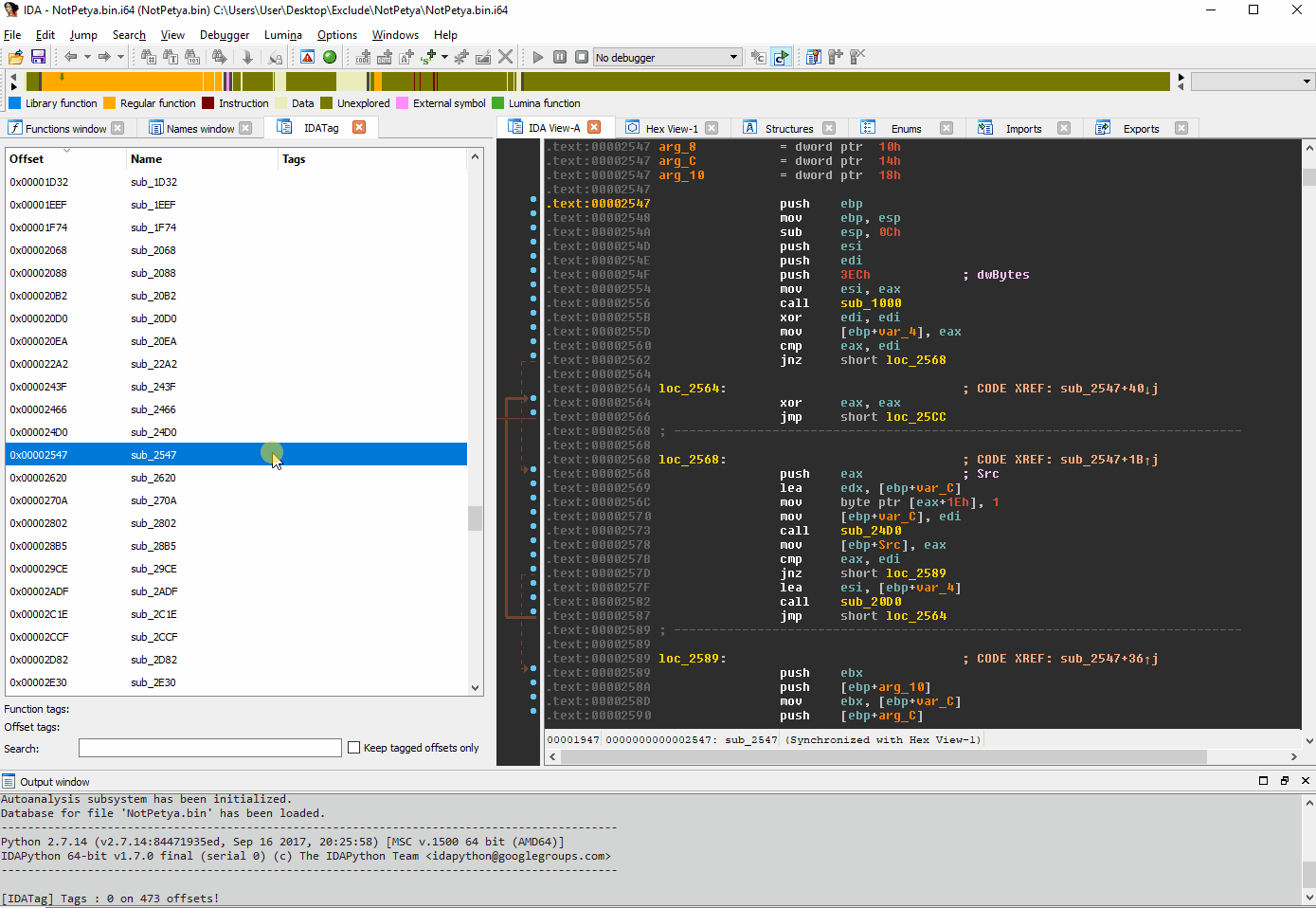Switch to the Functions window tab
The image size is (1316, 908).
tap(65, 128)
